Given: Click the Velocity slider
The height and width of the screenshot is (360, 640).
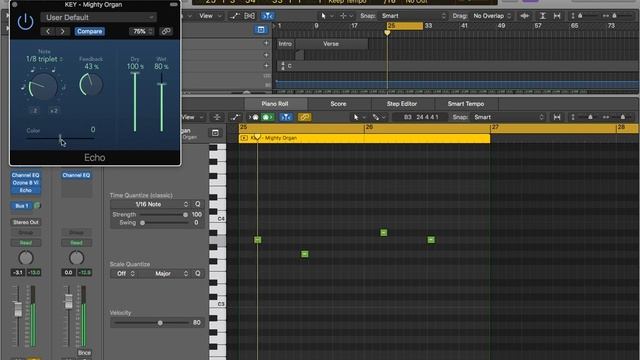Looking at the screenshot, I should tap(151, 323).
